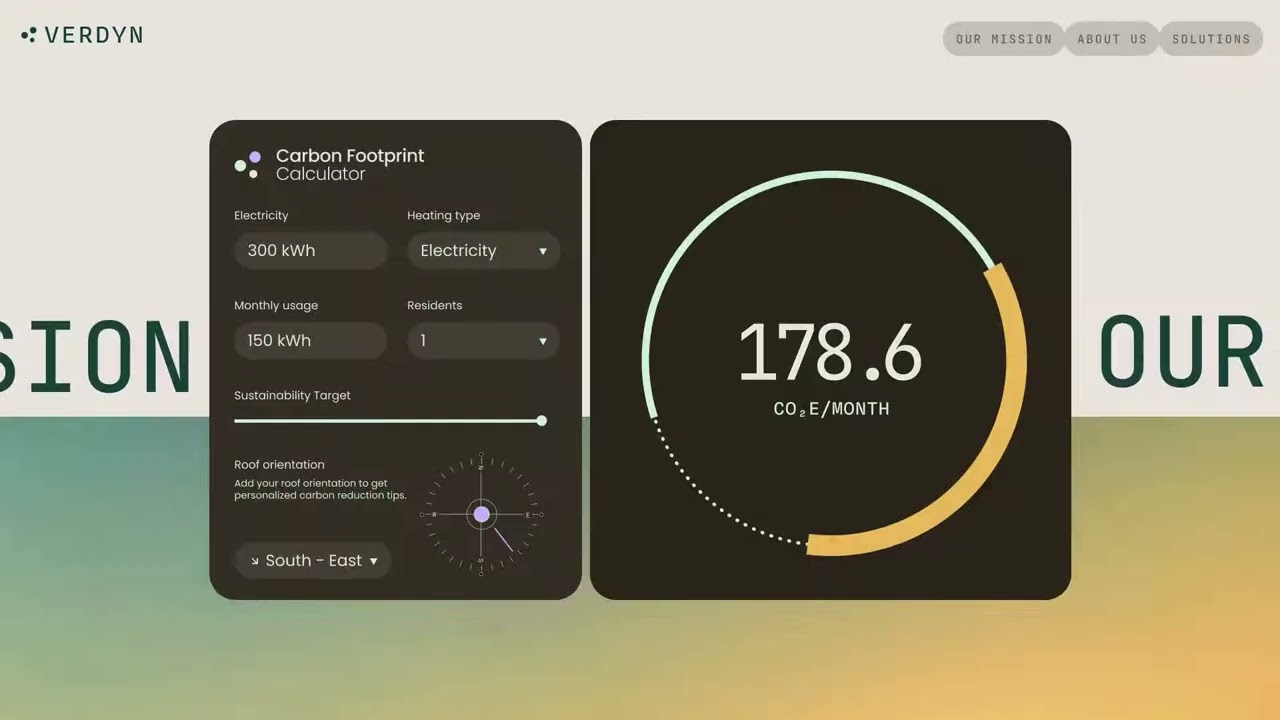Click the Monthly usage field showing 150 kWh
This screenshot has height=720, width=1280.
311,341
